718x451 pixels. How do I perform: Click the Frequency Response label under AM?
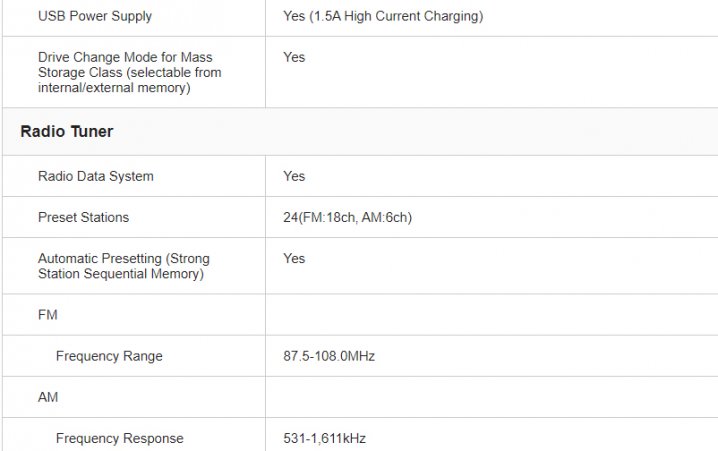[x=120, y=438]
